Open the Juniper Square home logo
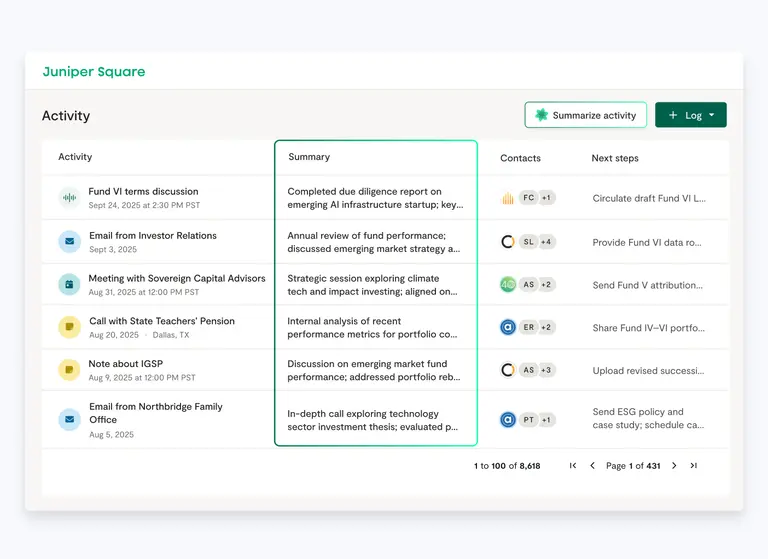 (94, 72)
